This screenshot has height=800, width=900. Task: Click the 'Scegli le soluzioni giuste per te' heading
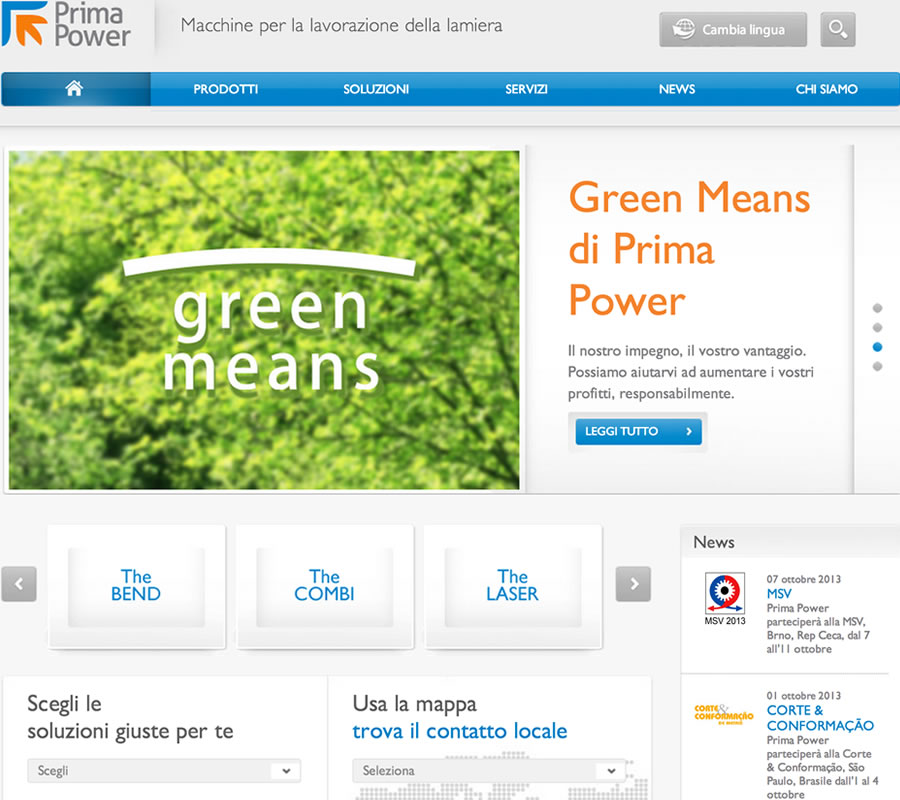pyautogui.click(x=130, y=717)
